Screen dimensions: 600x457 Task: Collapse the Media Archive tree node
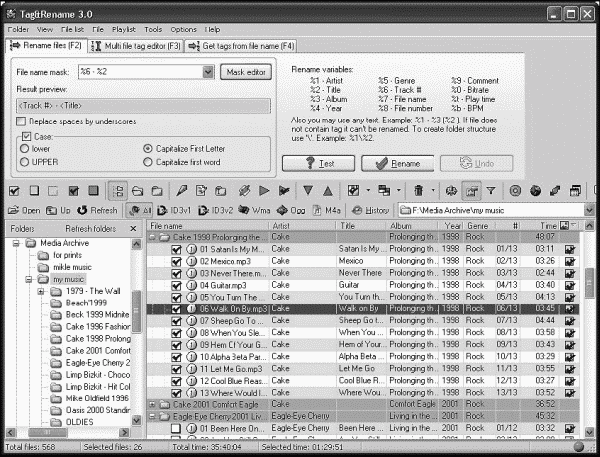coord(16,243)
